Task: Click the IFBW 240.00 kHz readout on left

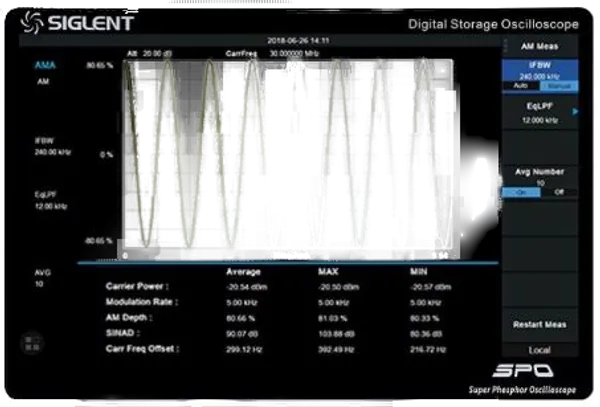Action: click(x=53, y=146)
